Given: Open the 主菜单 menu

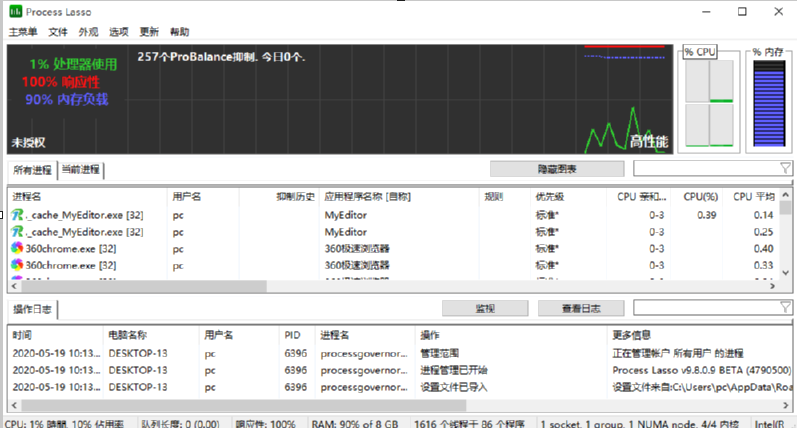Looking at the screenshot, I should point(23,32).
